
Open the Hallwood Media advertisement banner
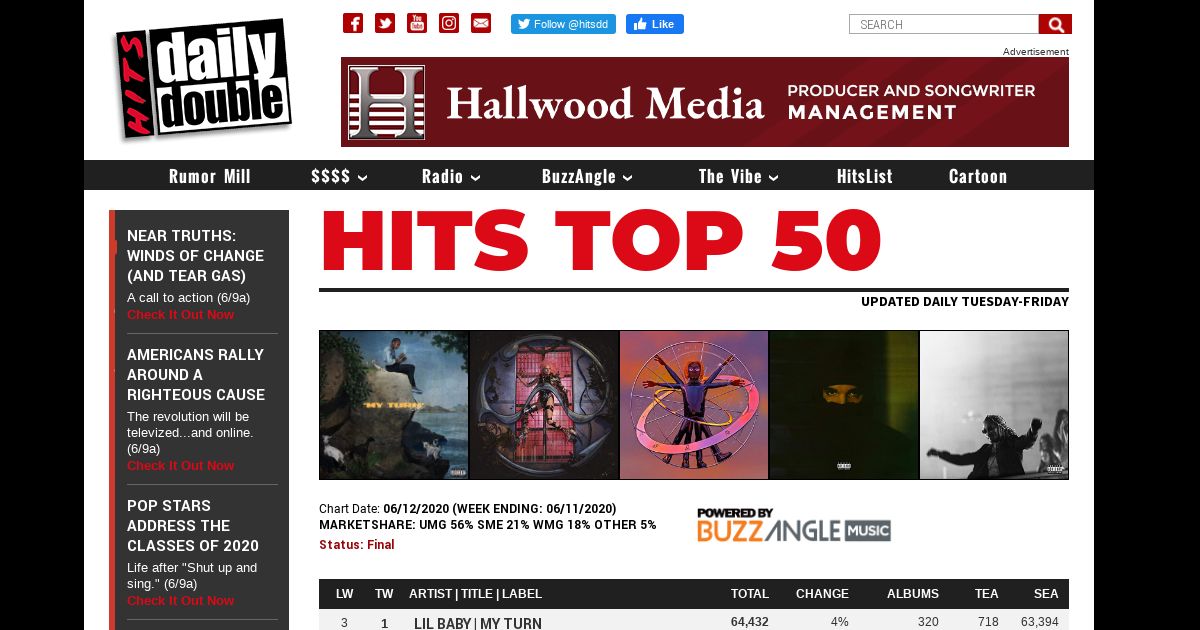[705, 102]
